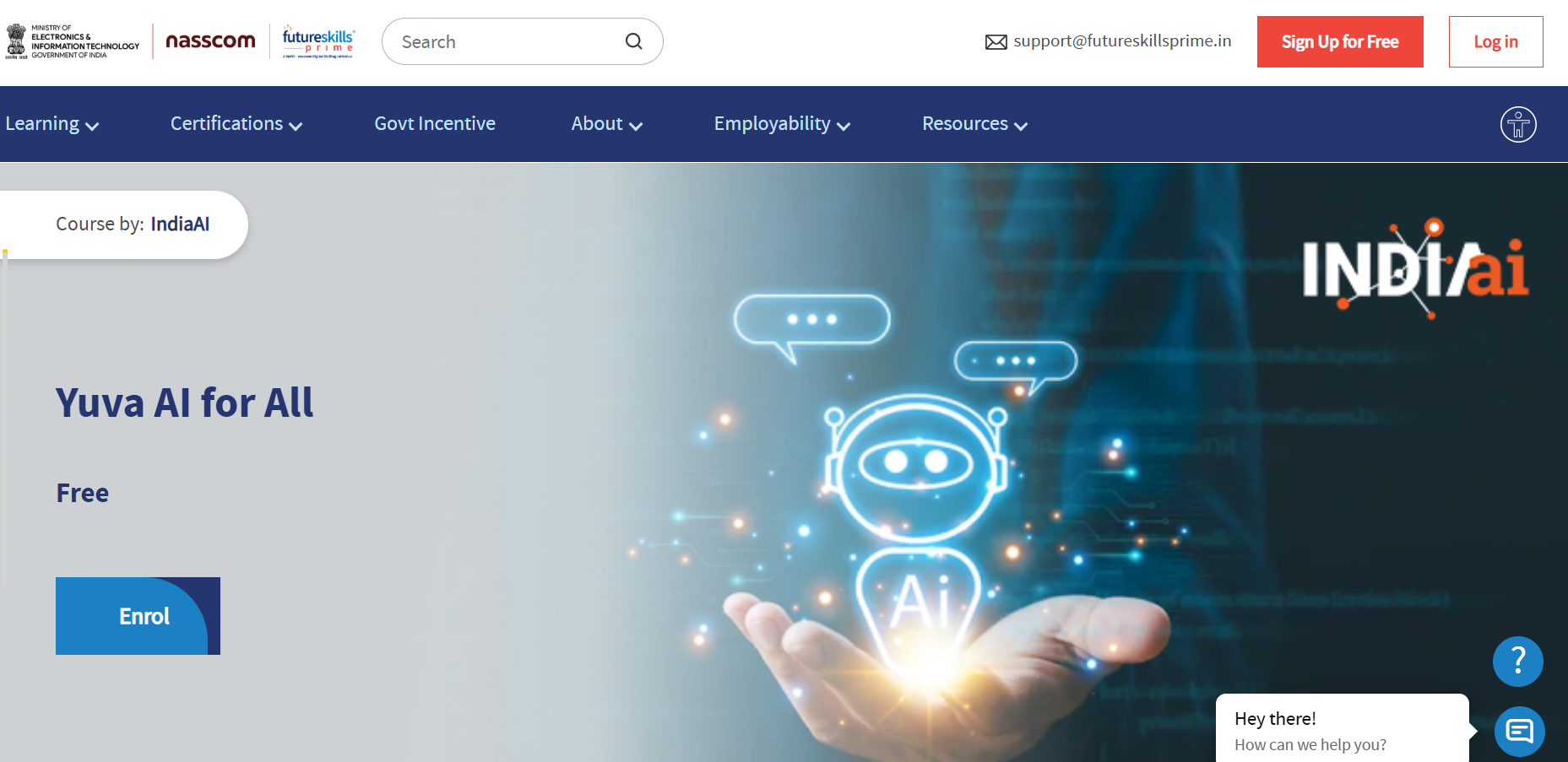Open the Employability dropdown menu

tap(782, 124)
